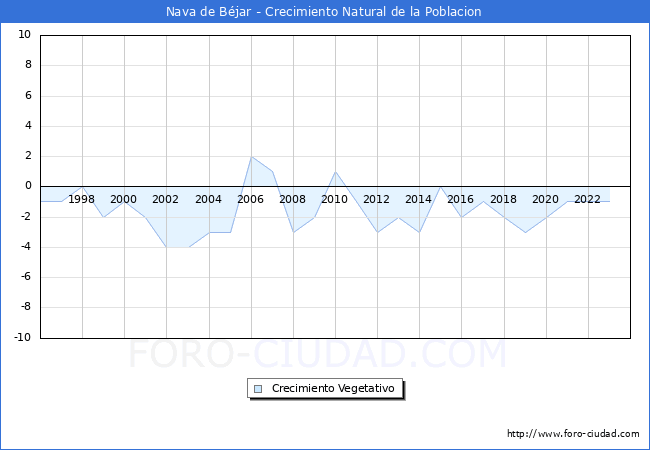Click the 2014 year label
This screenshot has height=450, width=650.
click(418, 199)
